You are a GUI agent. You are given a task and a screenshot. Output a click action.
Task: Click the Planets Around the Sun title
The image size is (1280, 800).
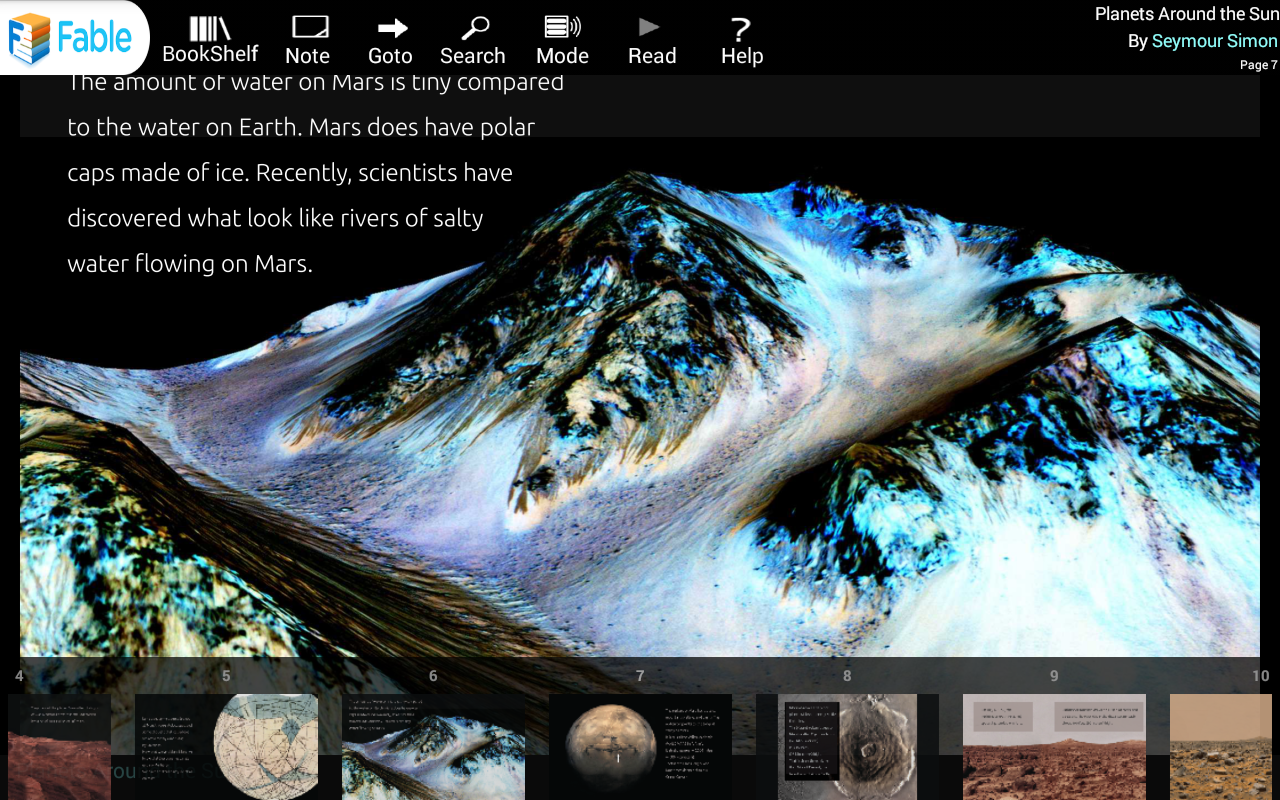(1187, 14)
